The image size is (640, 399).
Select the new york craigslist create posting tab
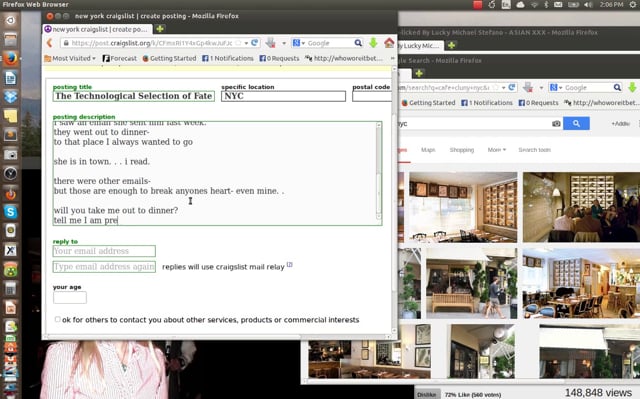(x=97, y=29)
